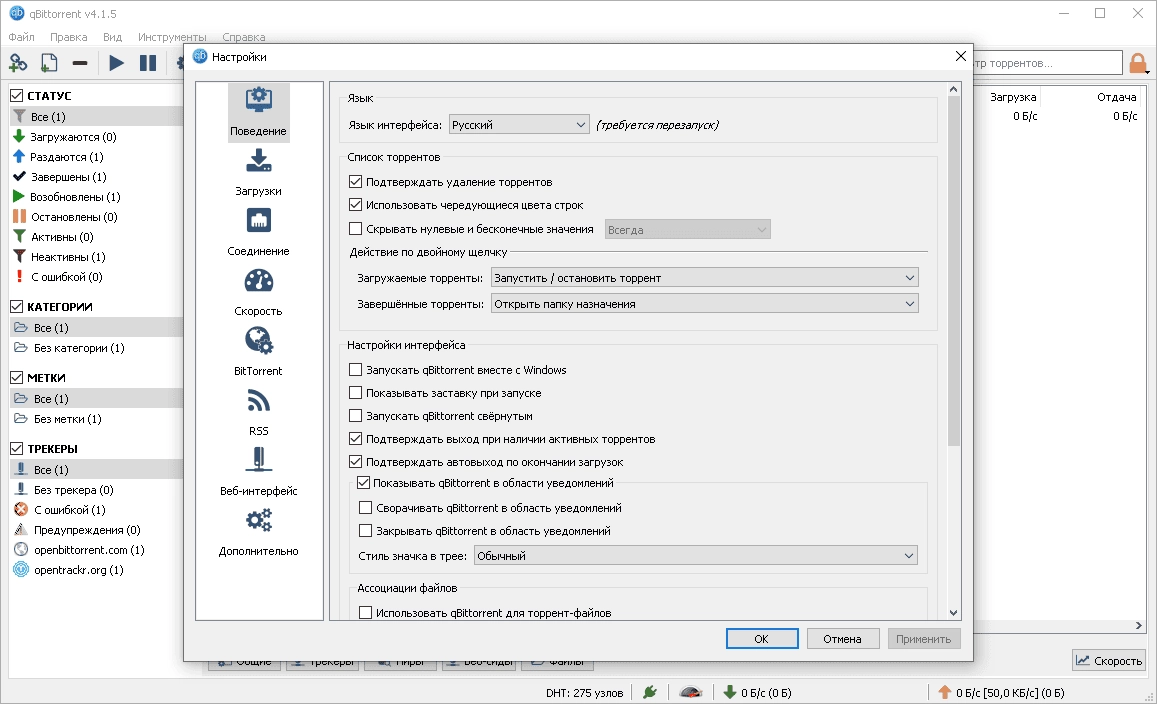
Task: Collapse the СТАТУС filter section
Action: 16,95
